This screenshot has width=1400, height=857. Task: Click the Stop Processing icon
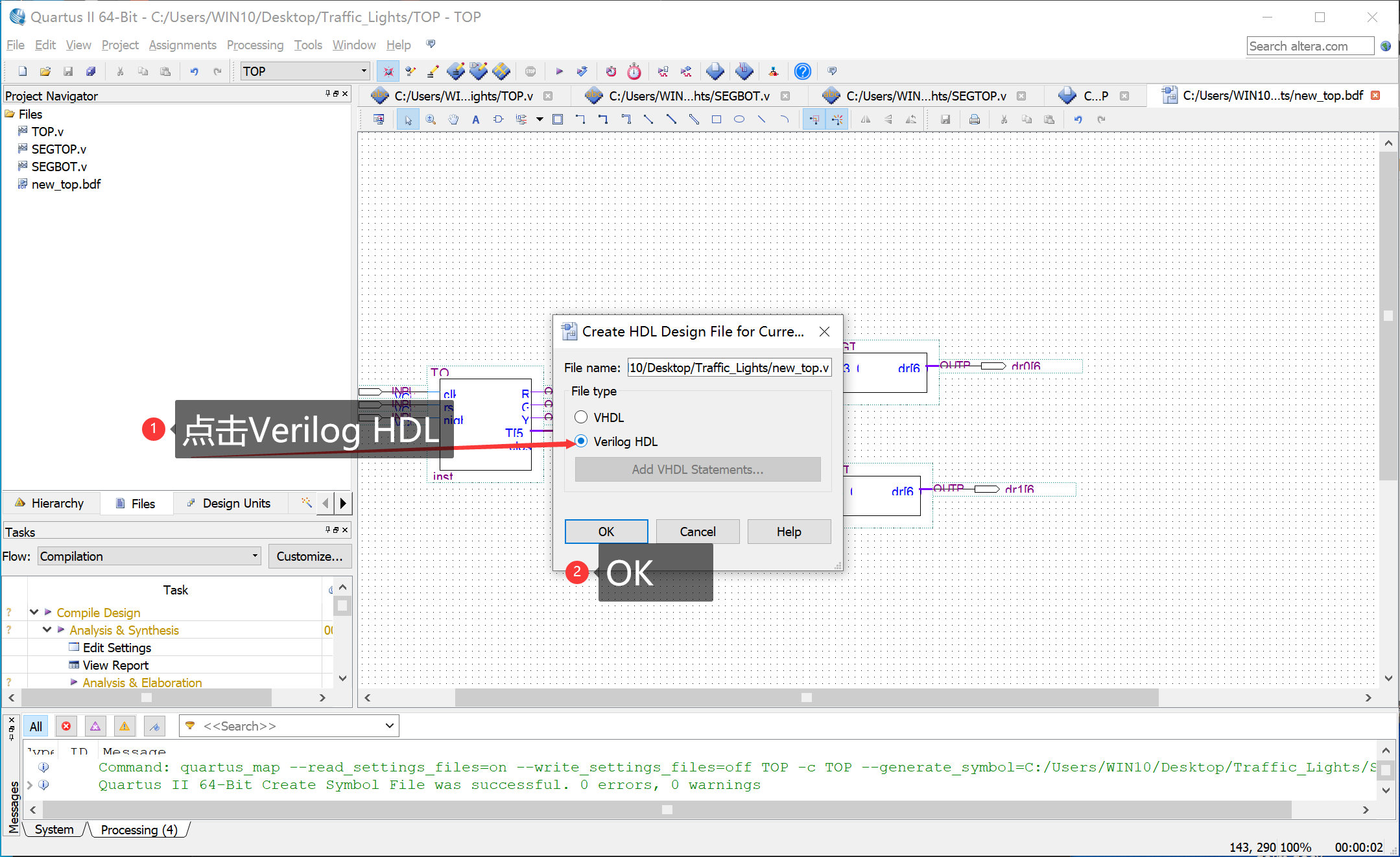click(x=530, y=71)
